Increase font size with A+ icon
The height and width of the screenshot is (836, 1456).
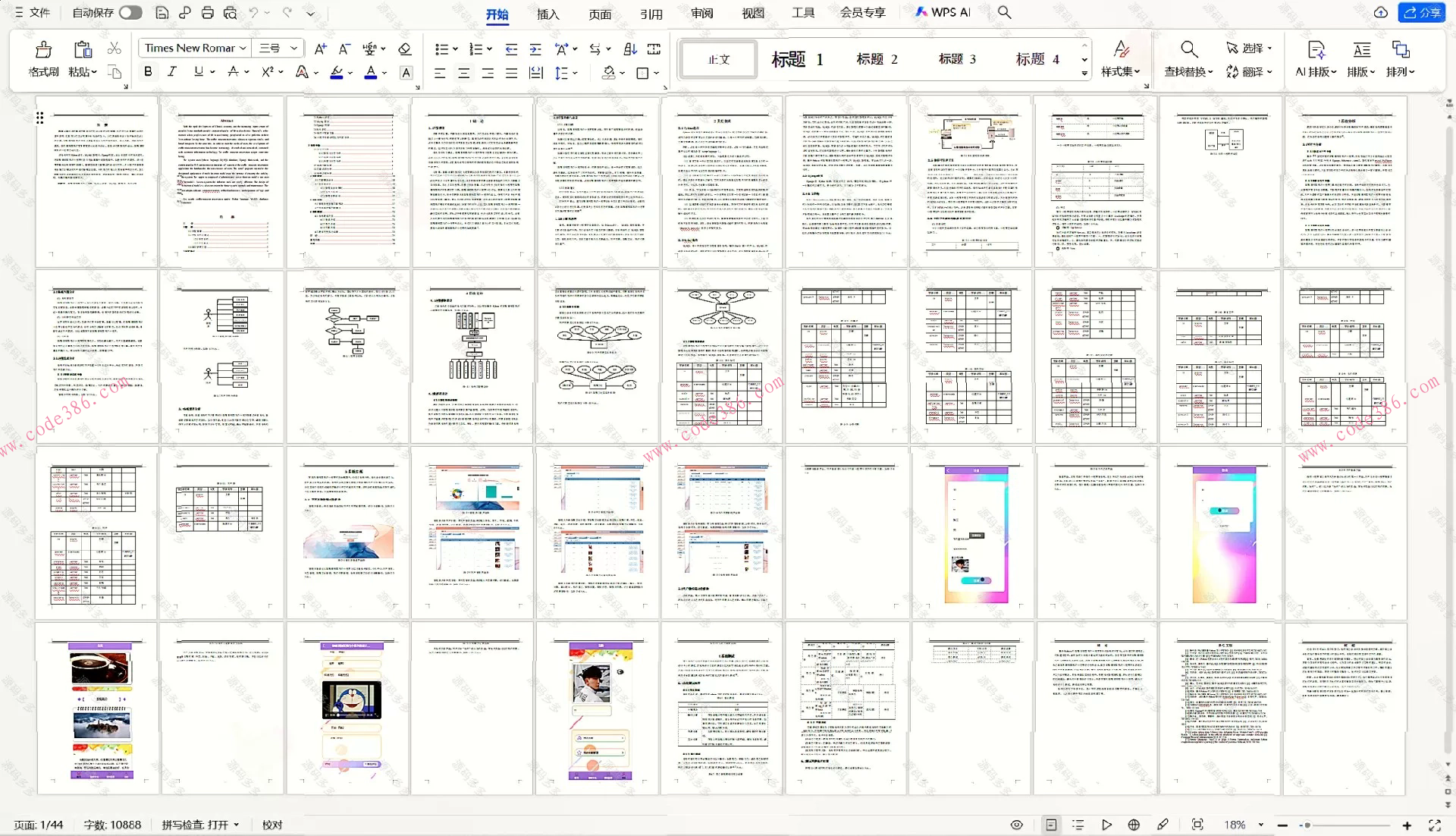tap(320, 49)
